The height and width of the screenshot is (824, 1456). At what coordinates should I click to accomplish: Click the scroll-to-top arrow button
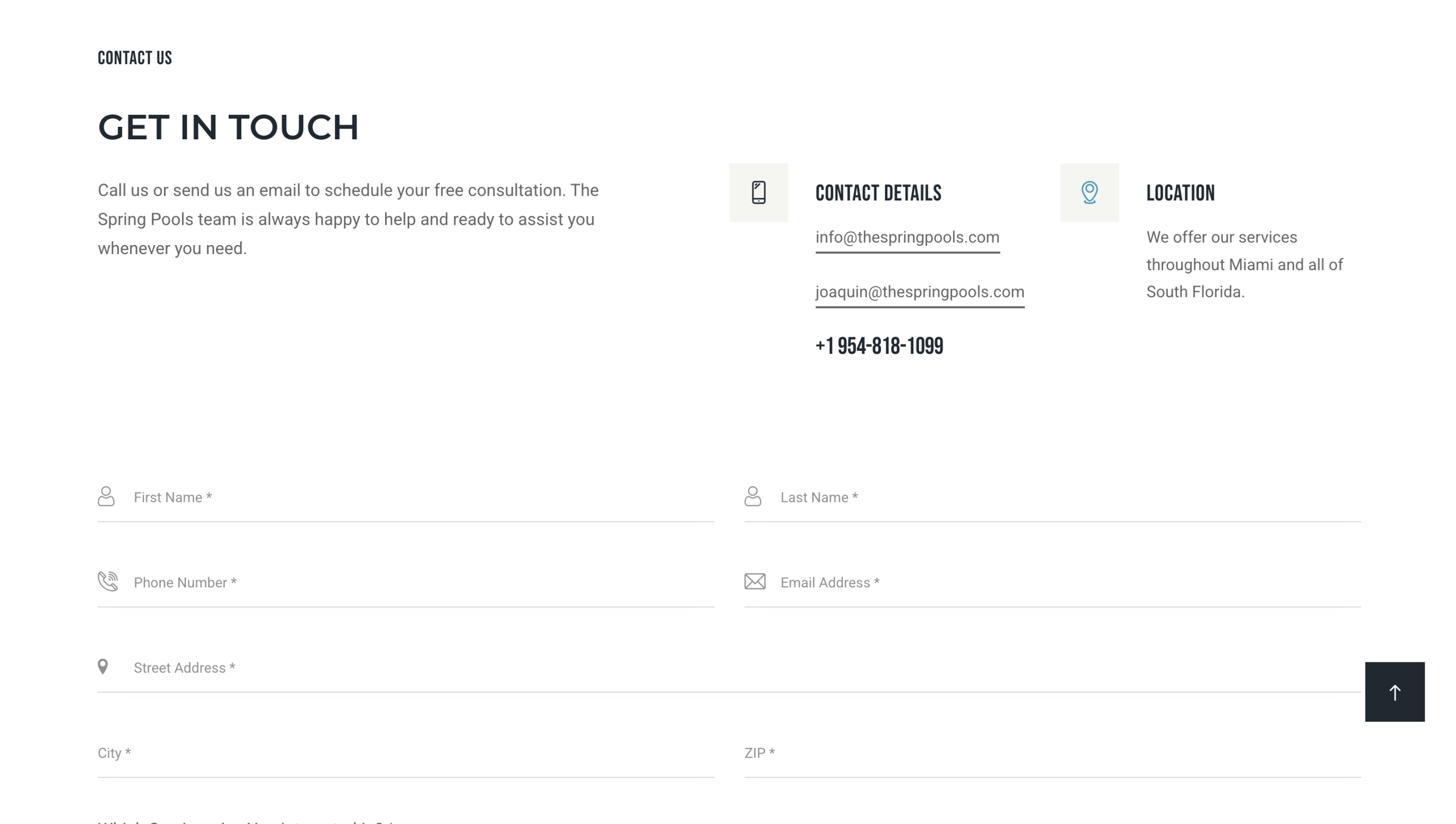[1394, 692]
